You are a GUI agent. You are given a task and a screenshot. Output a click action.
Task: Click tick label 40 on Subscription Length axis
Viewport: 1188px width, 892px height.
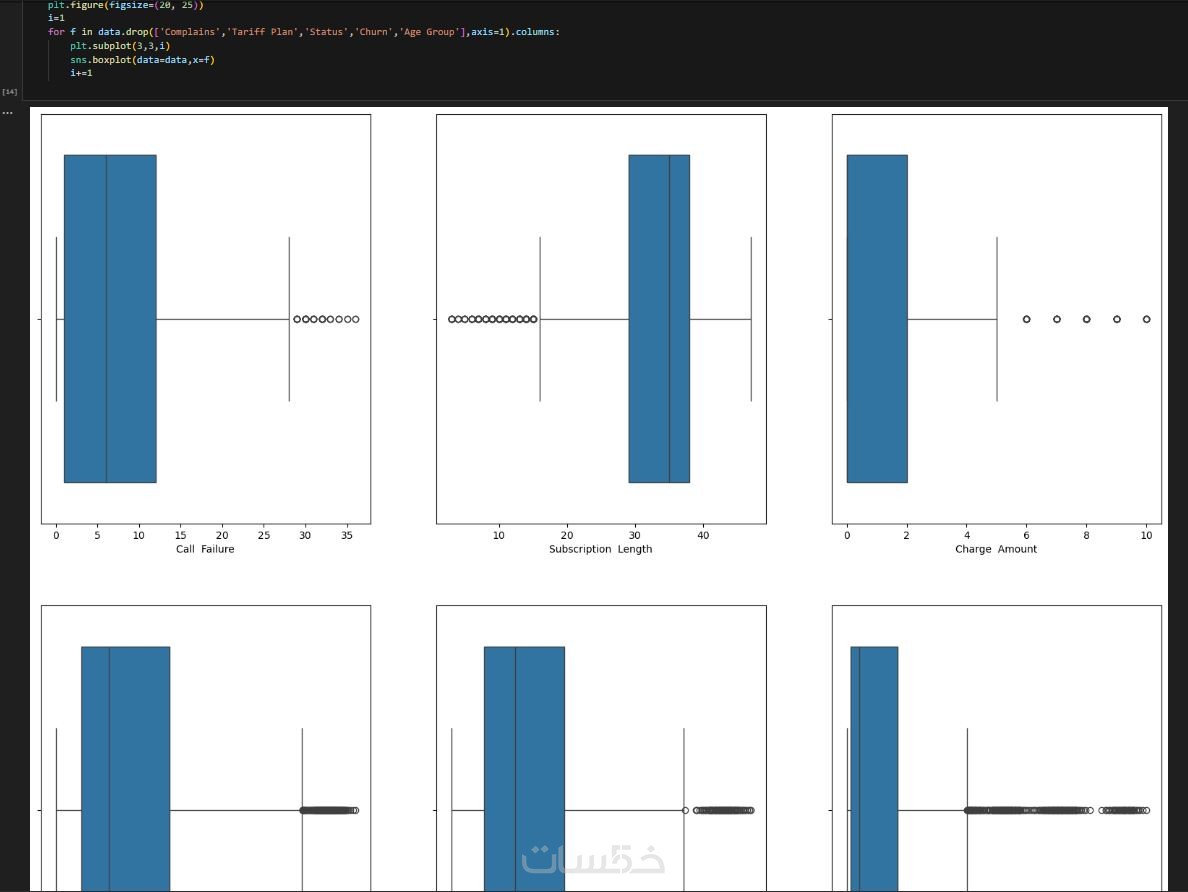coord(703,535)
